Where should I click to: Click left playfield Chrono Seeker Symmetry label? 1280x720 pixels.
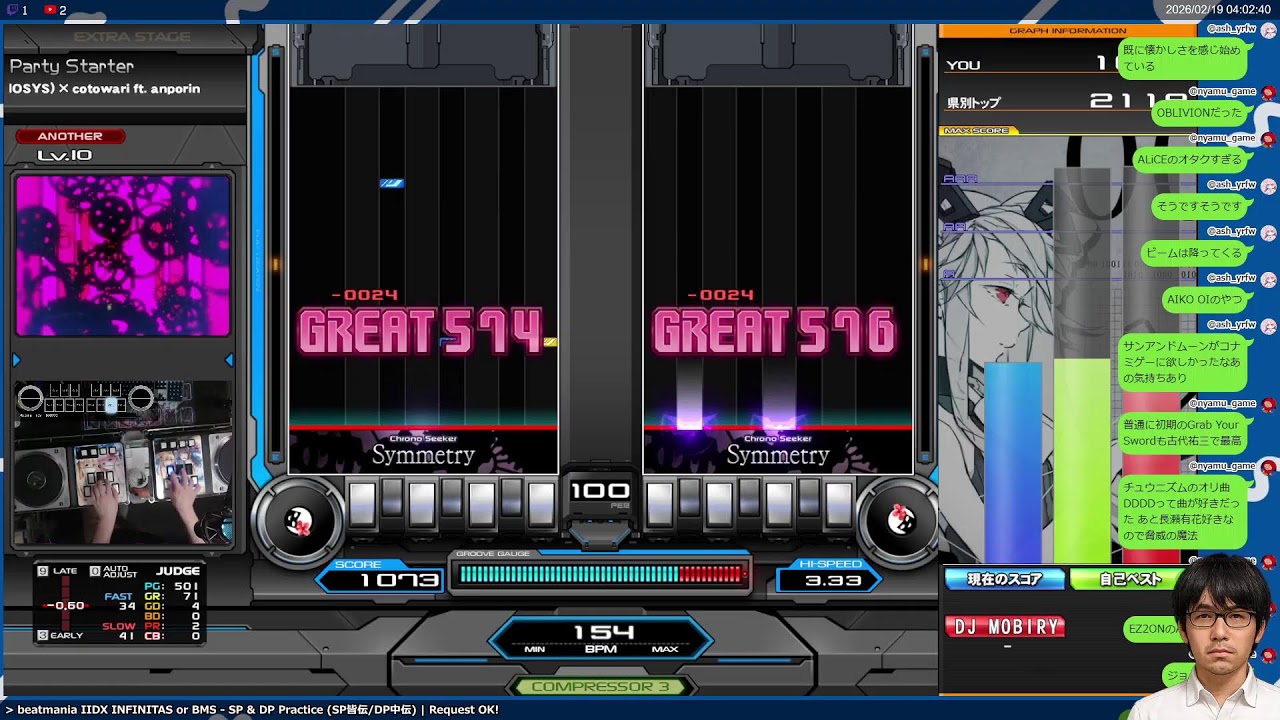pos(423,452)
